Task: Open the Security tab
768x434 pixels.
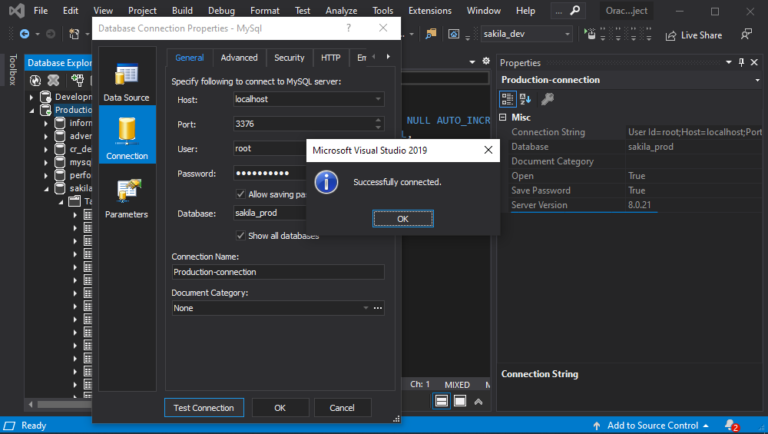Action: click(x=289, y=58)
